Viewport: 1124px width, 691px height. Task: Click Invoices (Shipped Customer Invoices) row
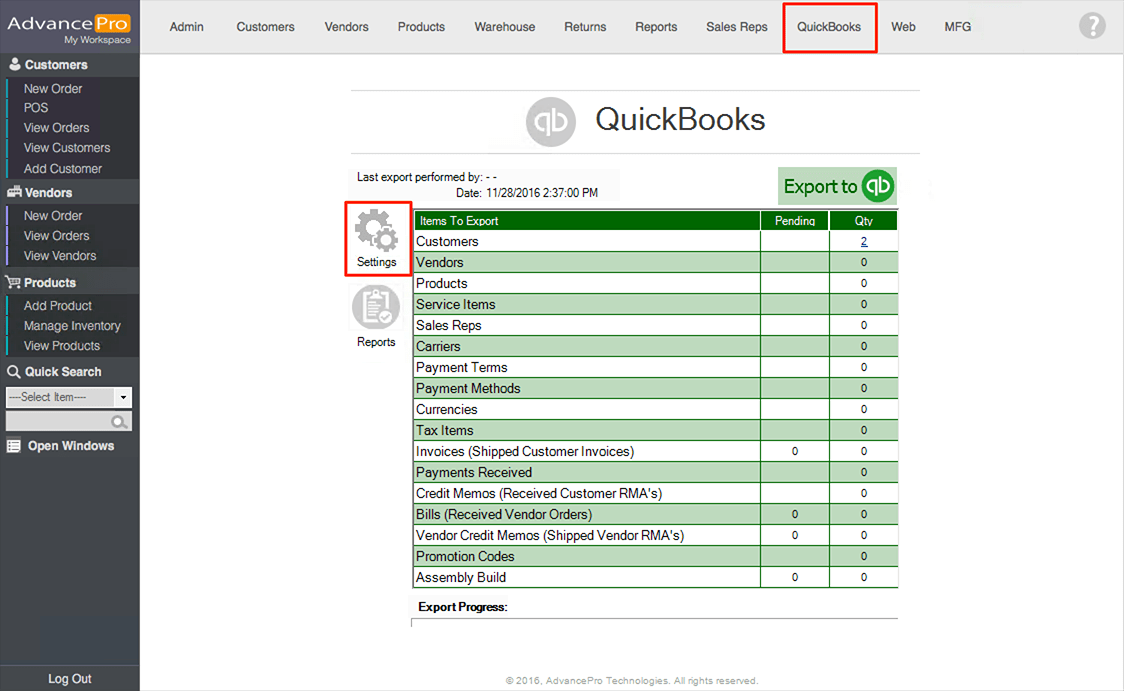click(655, 451)
